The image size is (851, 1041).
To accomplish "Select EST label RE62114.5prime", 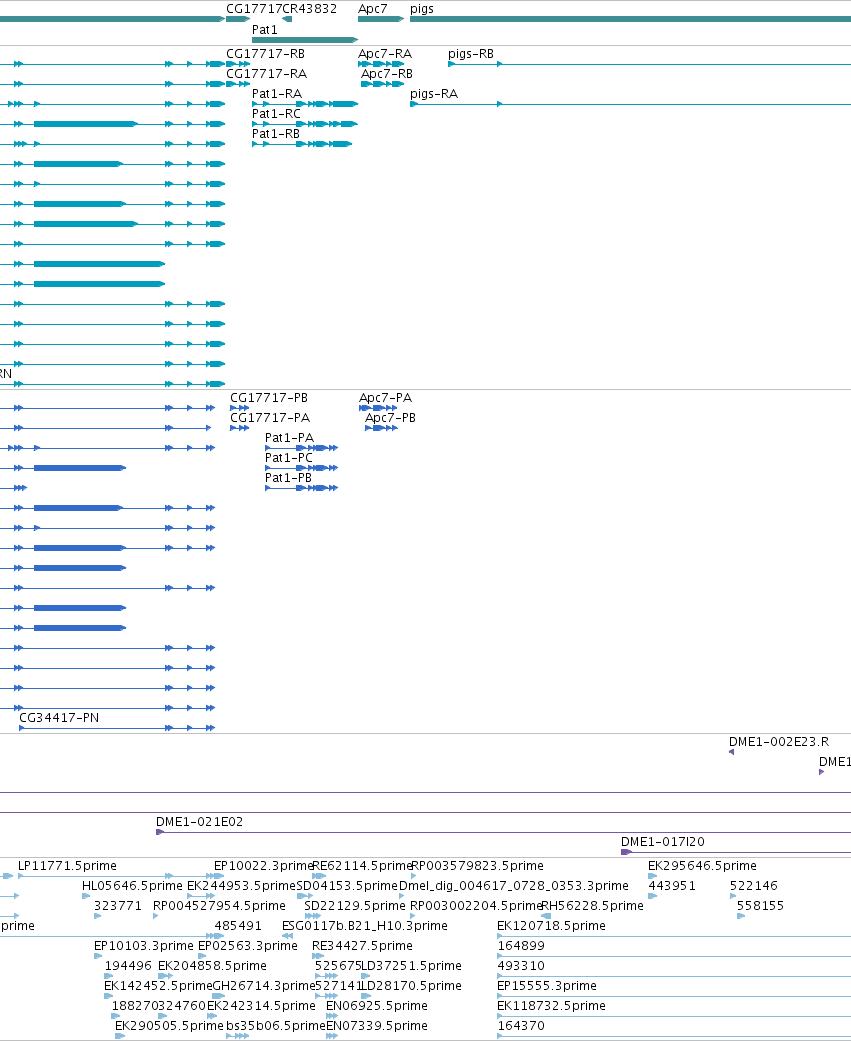I will [362, 866].
